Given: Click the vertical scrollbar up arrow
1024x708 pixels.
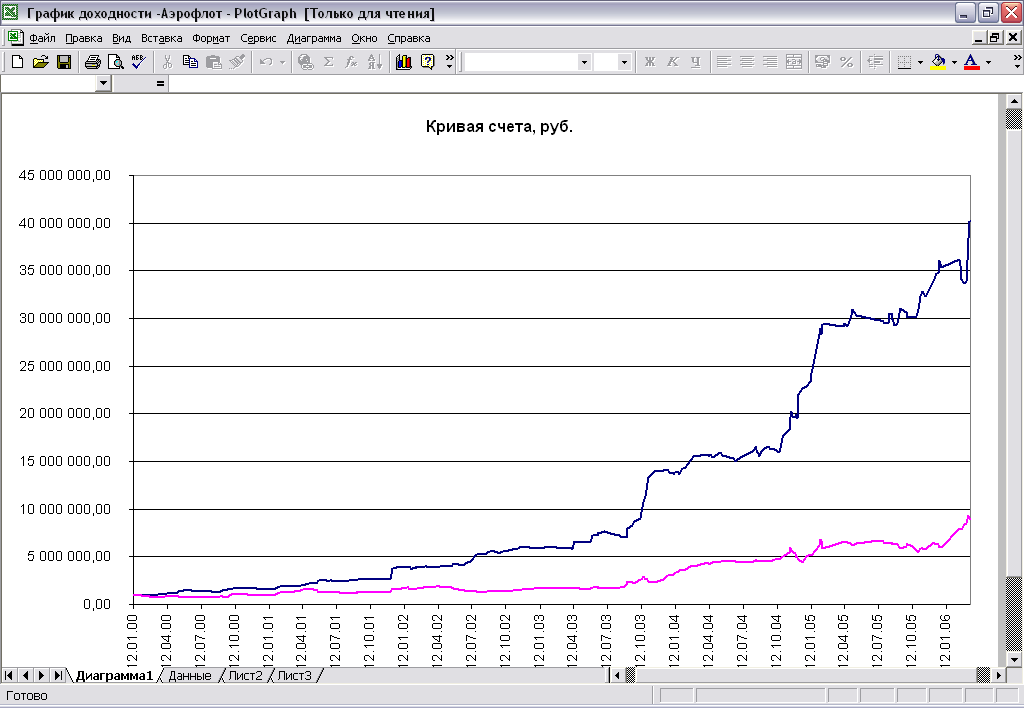Looking at the screenshot, I should tap(1014, 101).
